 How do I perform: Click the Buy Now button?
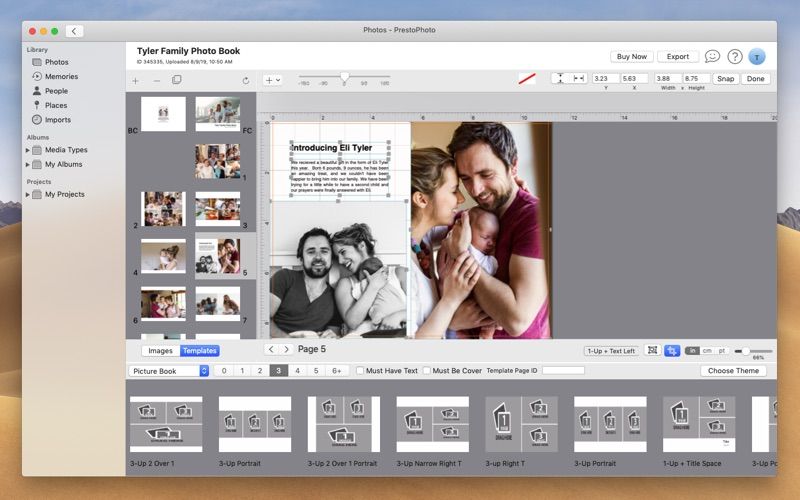(x=632, y=57)
